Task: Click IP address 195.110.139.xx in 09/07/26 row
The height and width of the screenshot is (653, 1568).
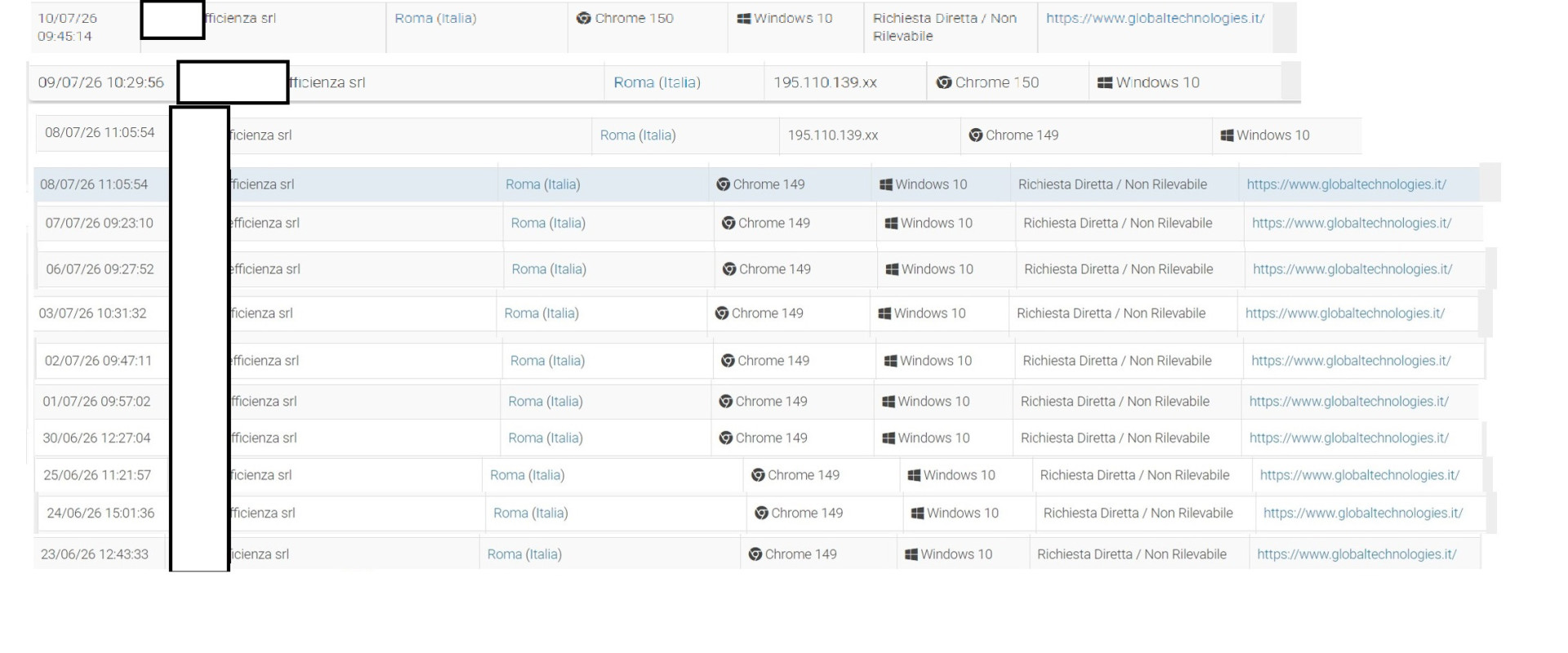Action: point(825,82)
